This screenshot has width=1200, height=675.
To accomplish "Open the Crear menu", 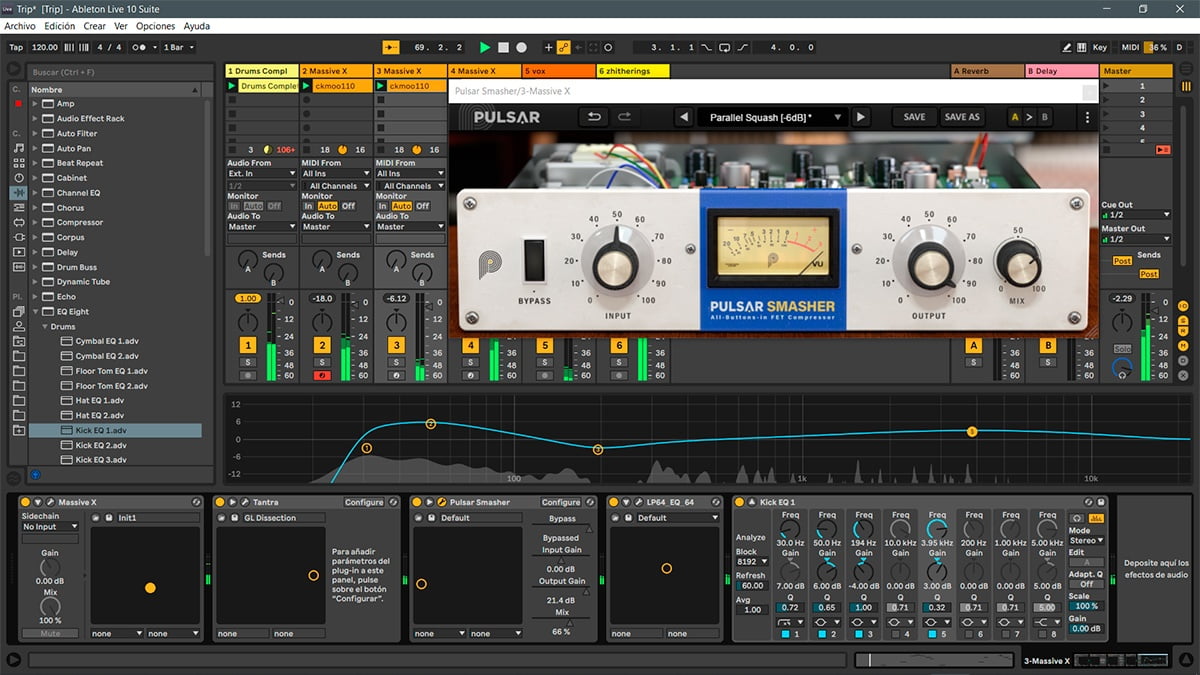I will [94, 26].
